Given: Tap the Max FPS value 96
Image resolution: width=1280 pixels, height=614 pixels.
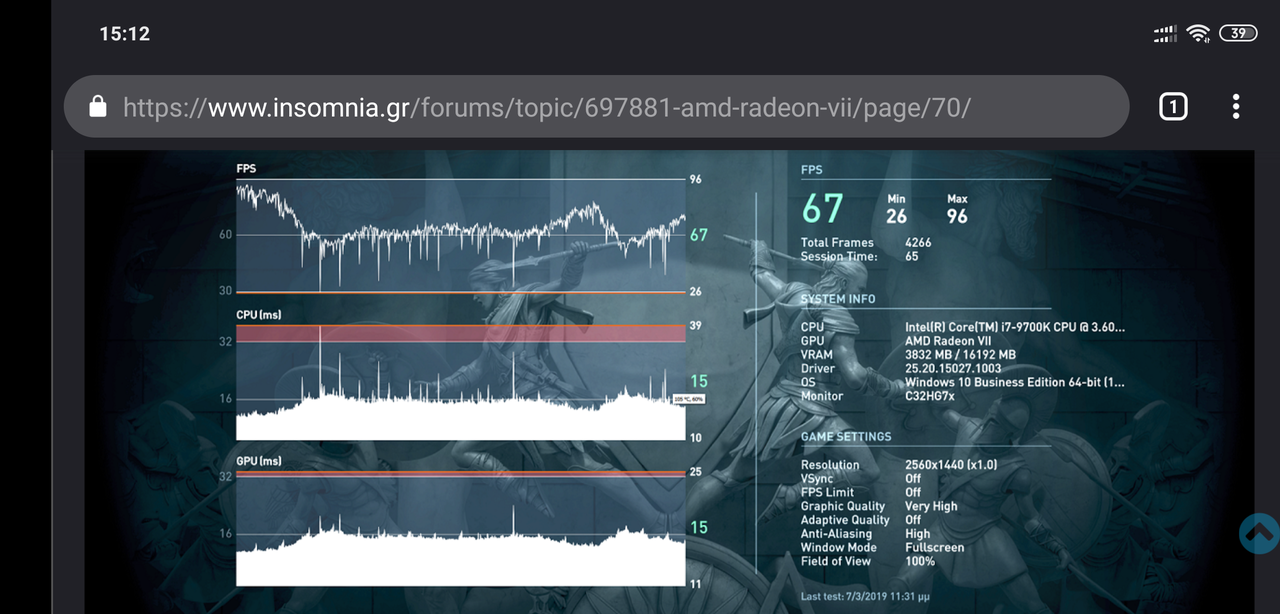Looking at the screenshot, I should tap(957, 216).
